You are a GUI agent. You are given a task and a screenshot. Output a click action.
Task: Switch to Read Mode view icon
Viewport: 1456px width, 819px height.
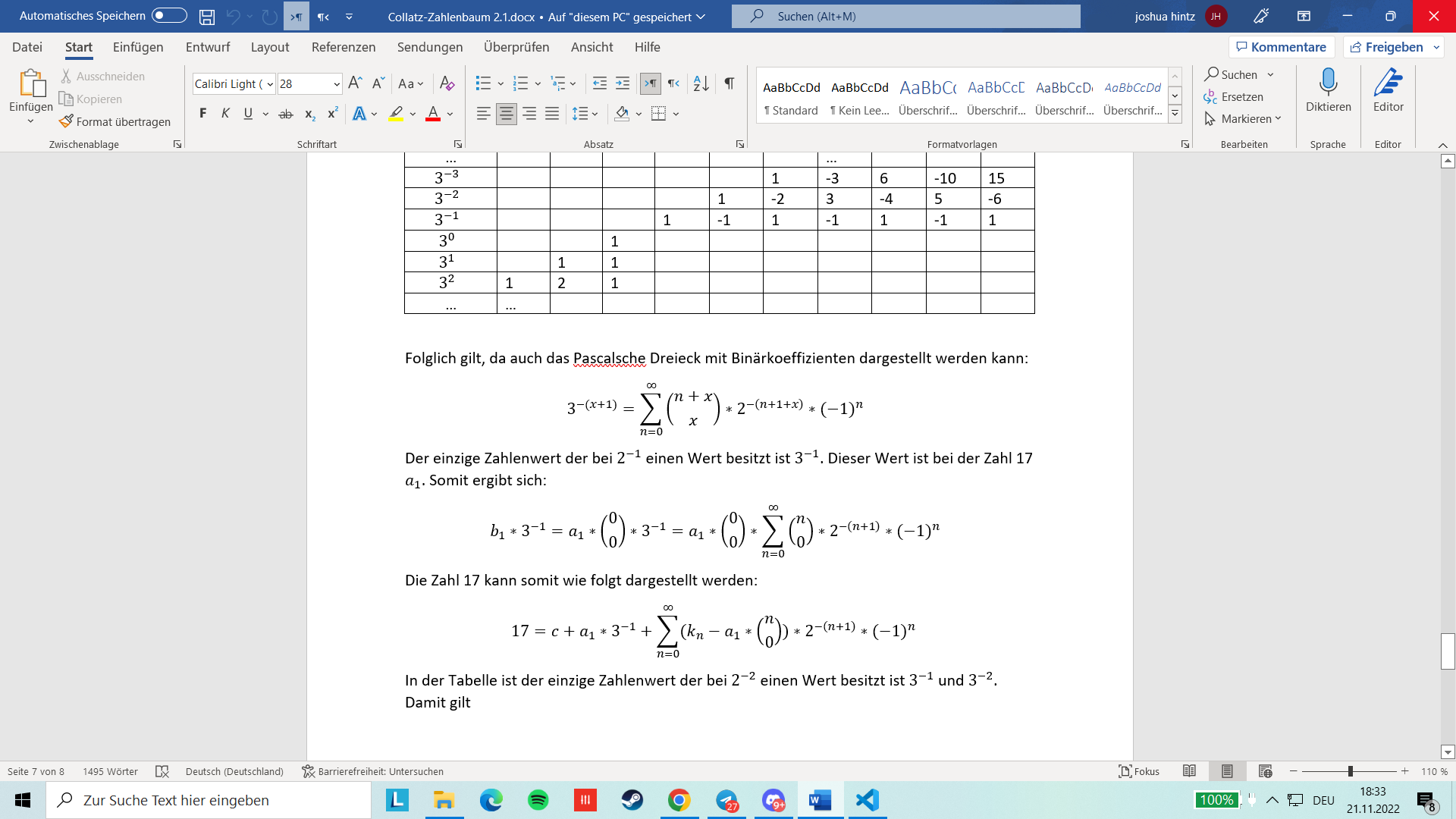coord(1189,771)
